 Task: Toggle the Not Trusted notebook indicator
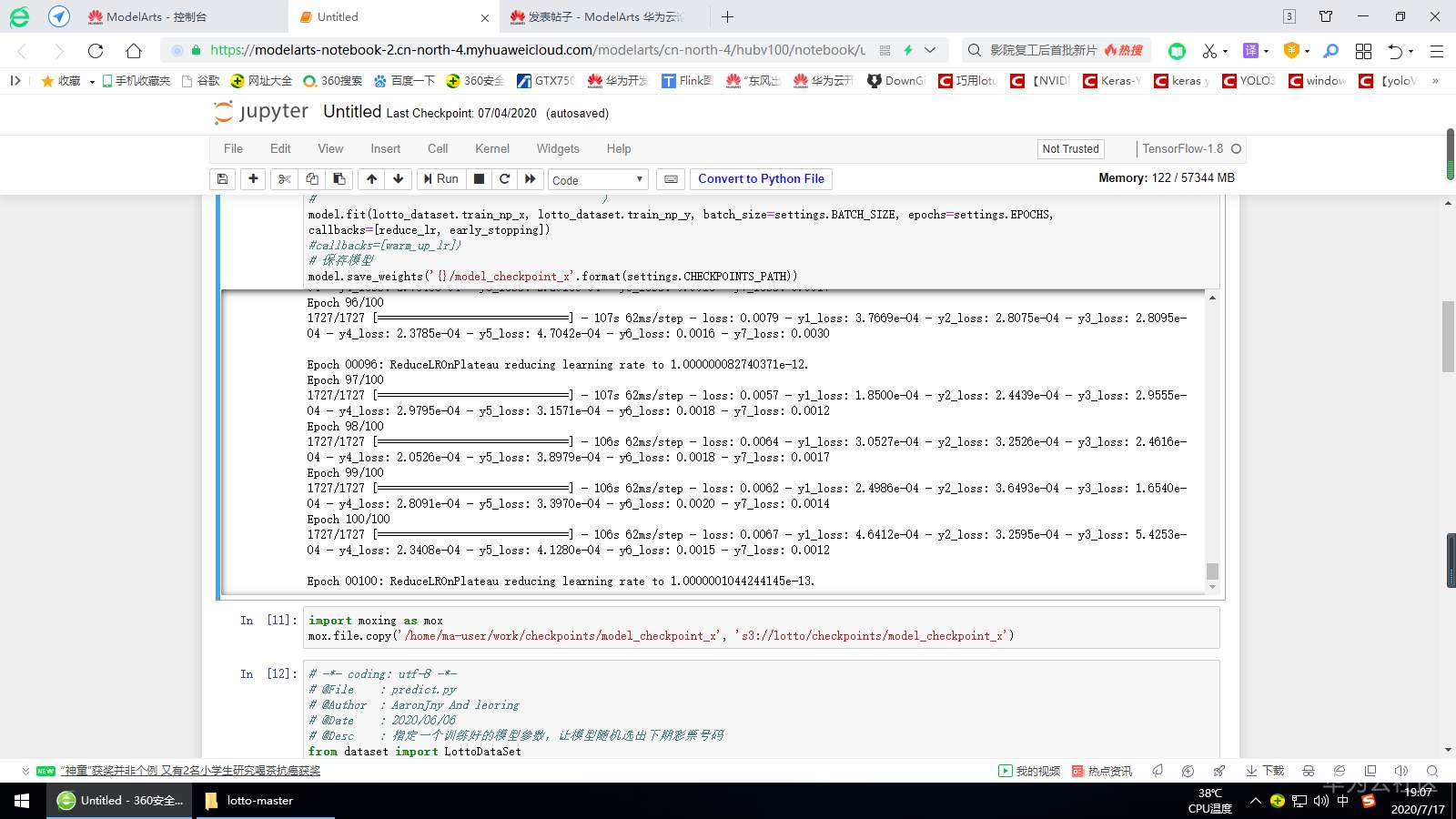point(1070,149)
